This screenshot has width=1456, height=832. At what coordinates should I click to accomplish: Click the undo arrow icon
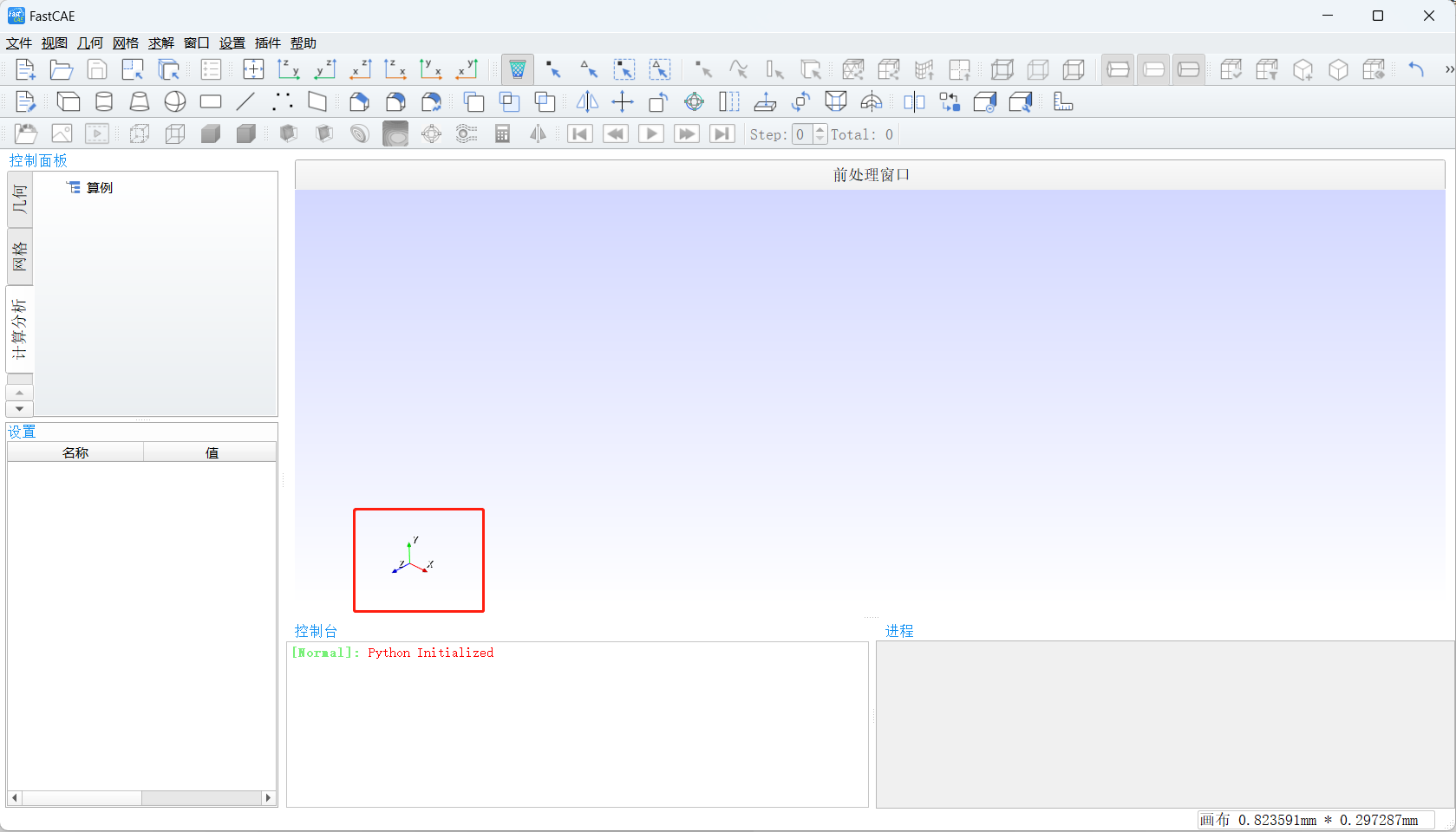1416,69
